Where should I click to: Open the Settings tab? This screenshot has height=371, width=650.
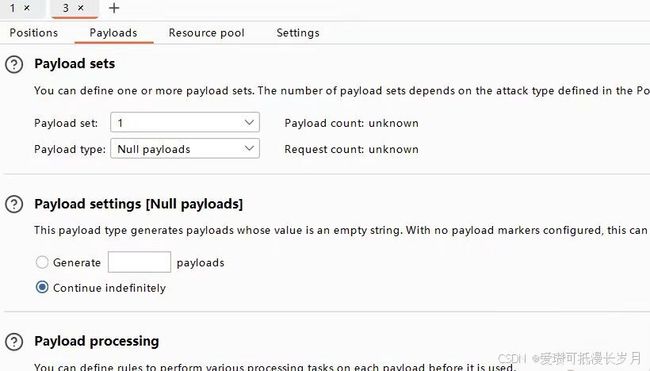click(298, 33)
